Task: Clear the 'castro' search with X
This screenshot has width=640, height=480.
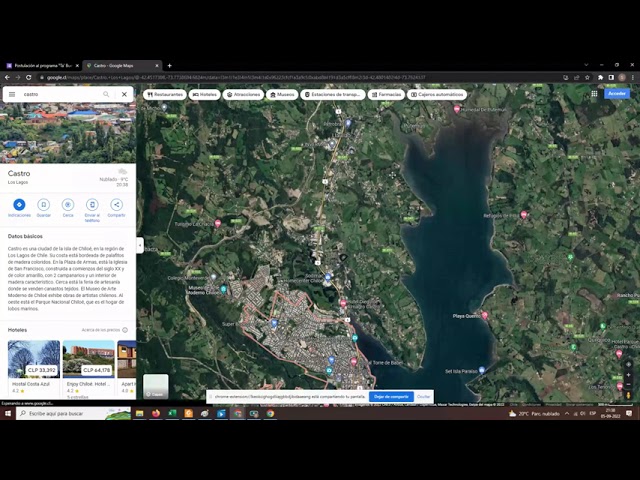Action: (124, 94)
